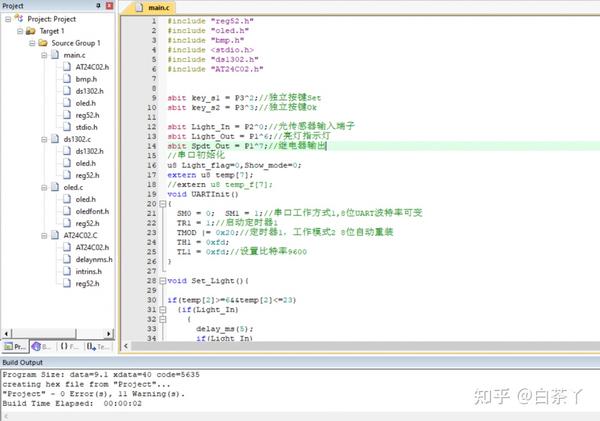Viewport: 600px width, 421px height.
Task: Fold the code block at line 31
Action: coord(163,310)
